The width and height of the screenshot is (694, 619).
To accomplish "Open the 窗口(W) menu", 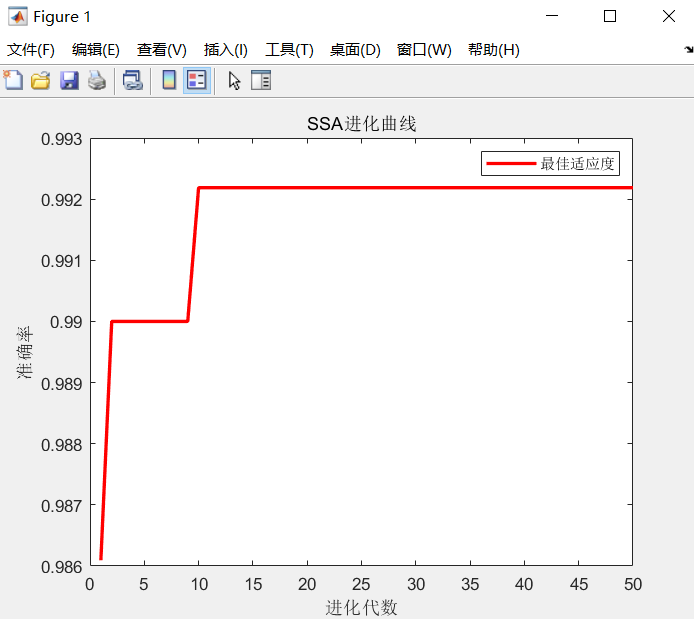I will (424, 50).
